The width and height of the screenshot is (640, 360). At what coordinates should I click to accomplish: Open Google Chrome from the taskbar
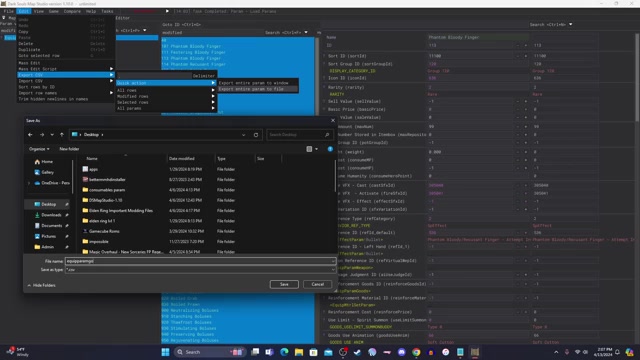click(416, 352)
